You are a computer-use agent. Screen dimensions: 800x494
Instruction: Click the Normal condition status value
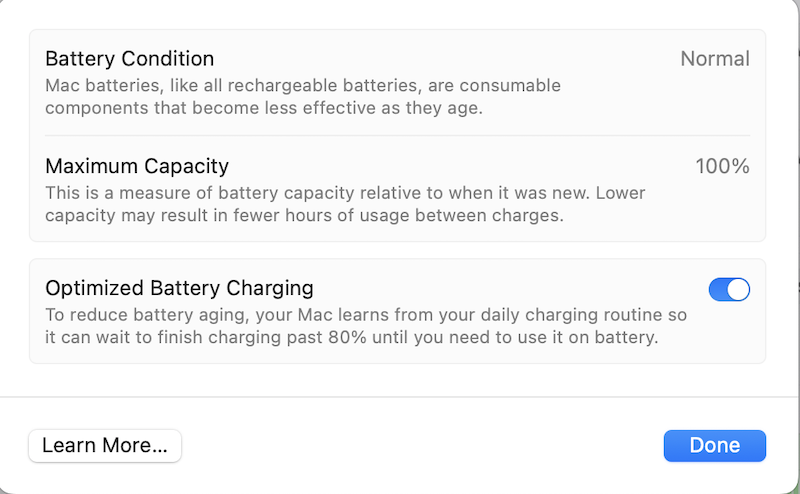click(x=714, y=59)
